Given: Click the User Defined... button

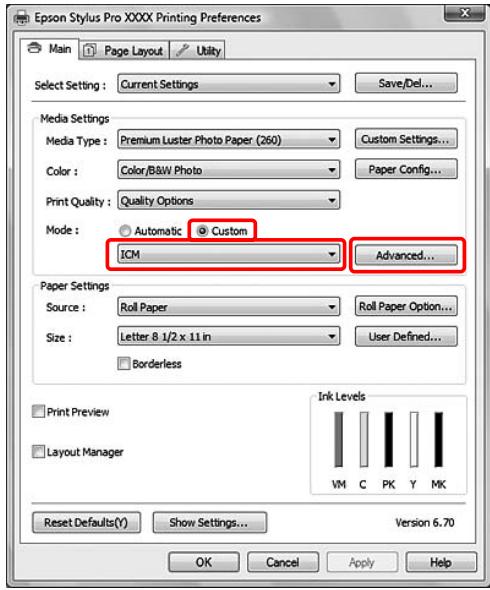Looking at the screenshot, I should click(406, 336).
